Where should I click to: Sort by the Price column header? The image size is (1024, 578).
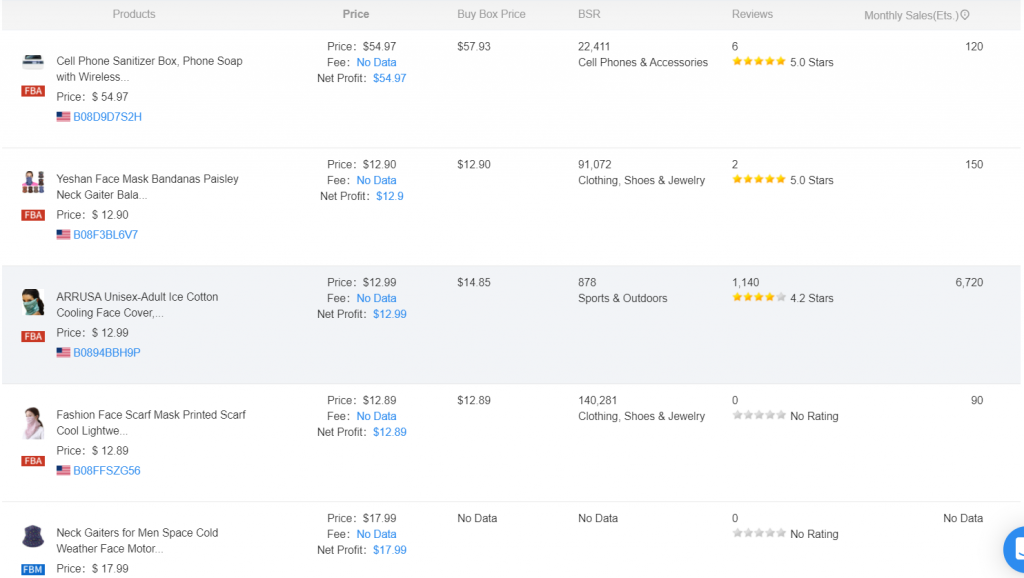pyautogui.click(x=355, y=14)
